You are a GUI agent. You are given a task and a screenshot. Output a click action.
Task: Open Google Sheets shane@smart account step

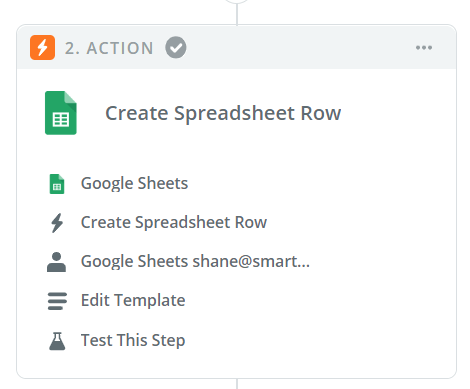195,261
